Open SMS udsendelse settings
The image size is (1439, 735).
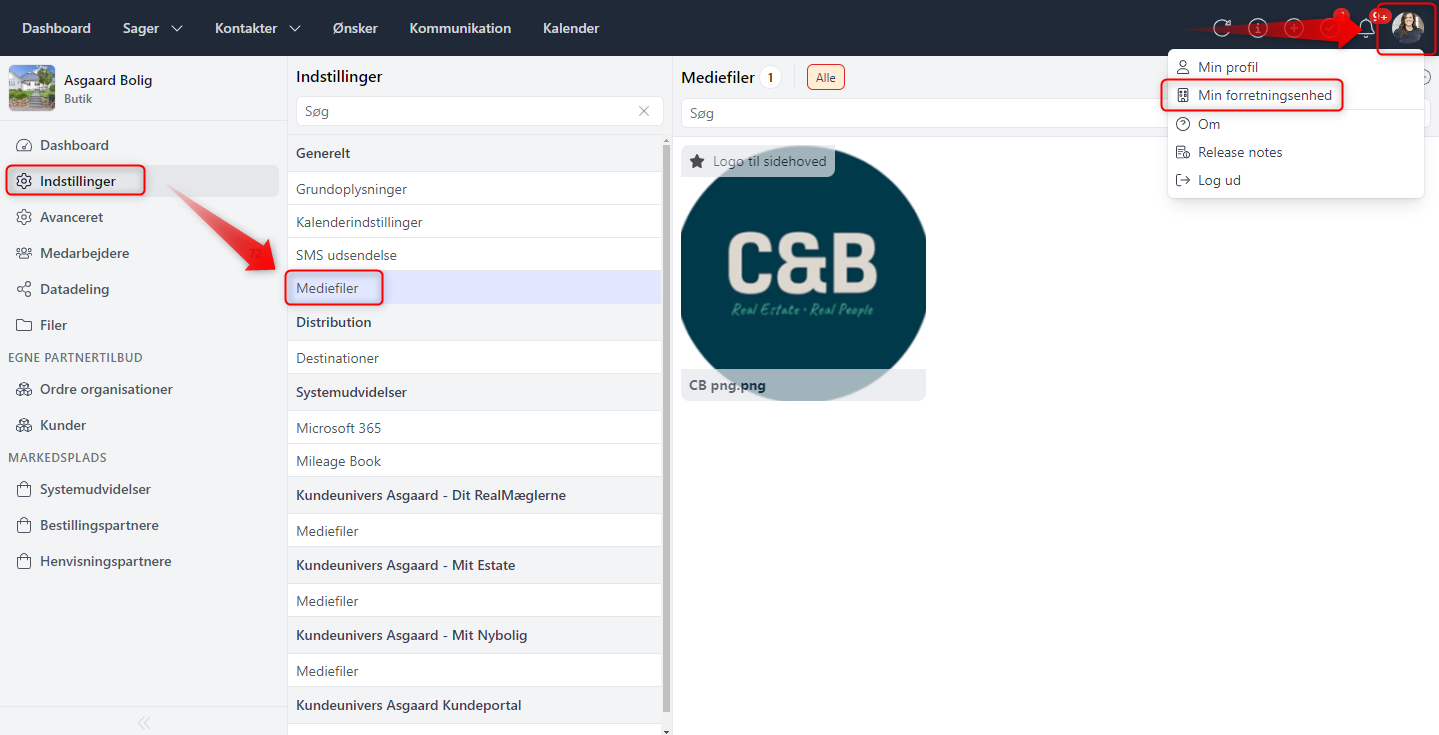474,255
